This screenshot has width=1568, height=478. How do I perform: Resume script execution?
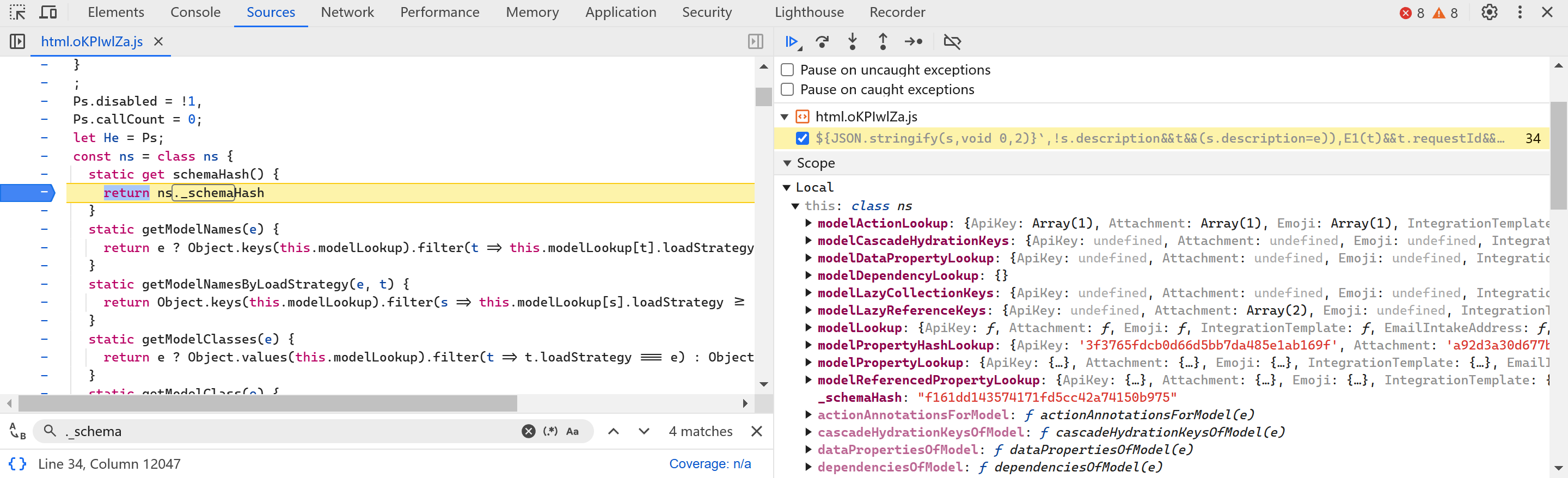(x=793, y=41)
